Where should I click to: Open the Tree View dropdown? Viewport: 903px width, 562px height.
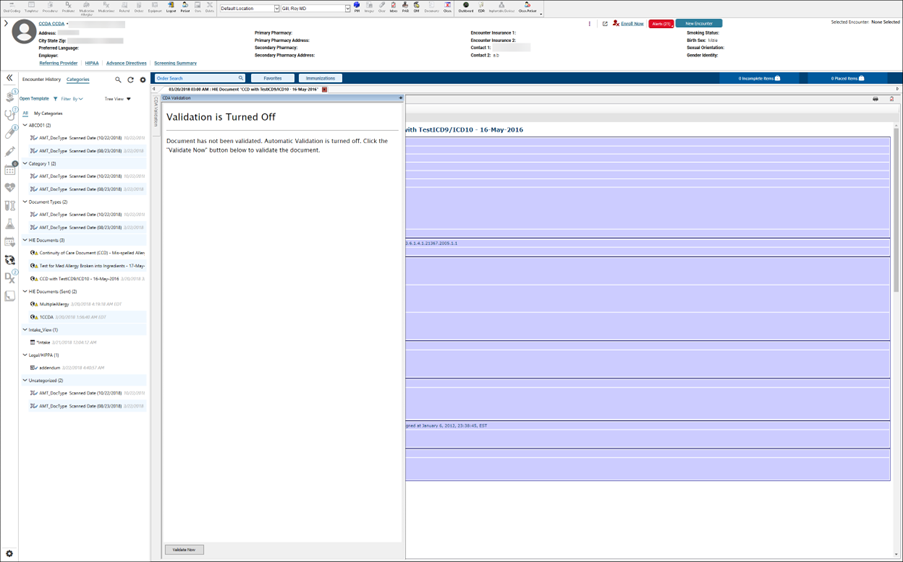click(x=117, y=99)
